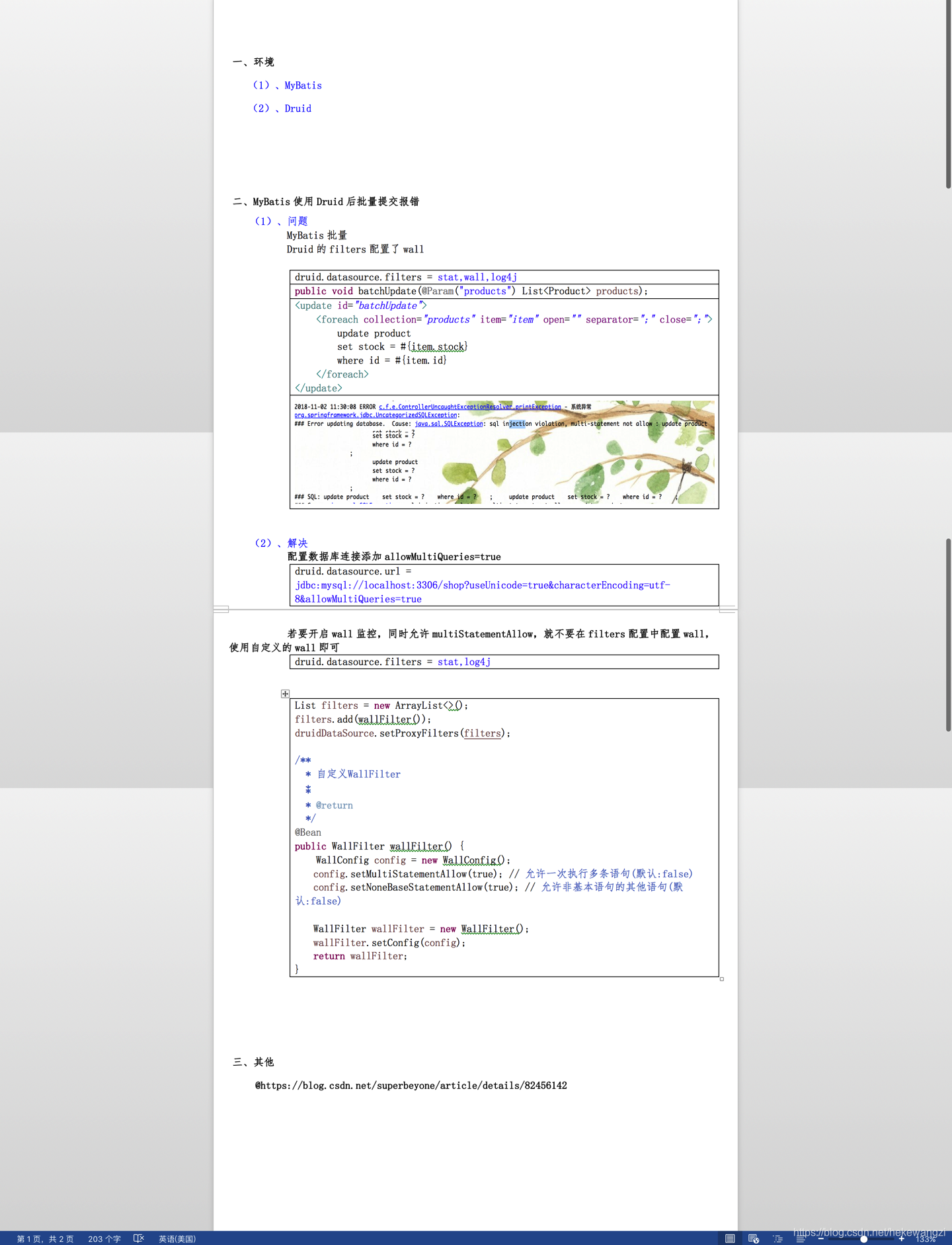This screenshot has height=1245, width=952.
Task: Click 'config.setMultiStatementAllow(true);' line
Action: 408,874
